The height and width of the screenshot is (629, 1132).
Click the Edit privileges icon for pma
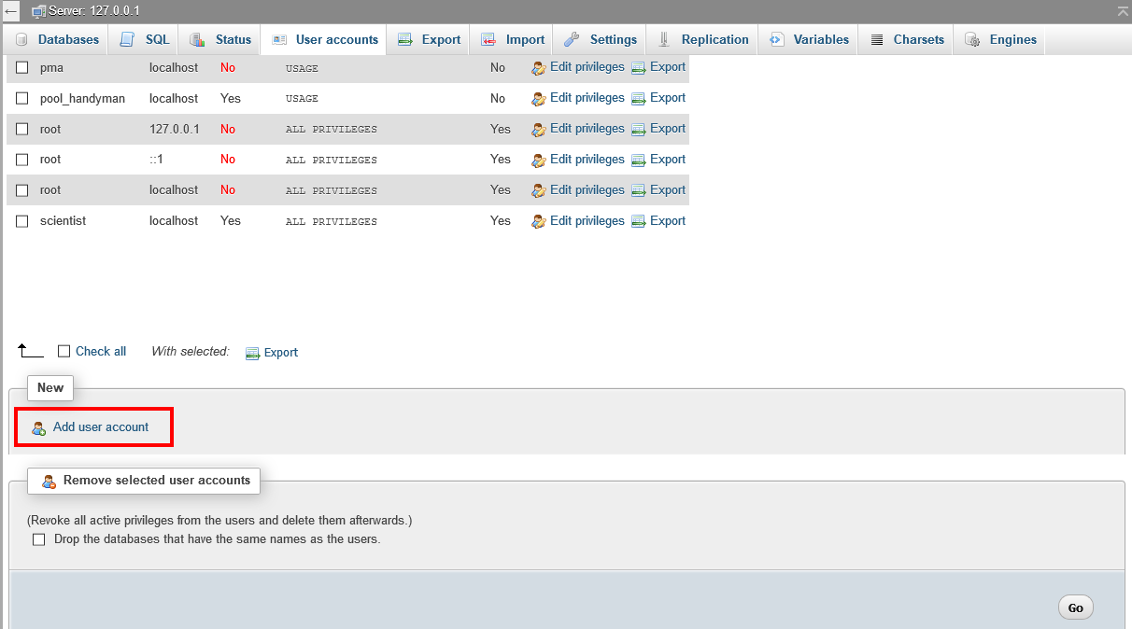coord(538,68)
